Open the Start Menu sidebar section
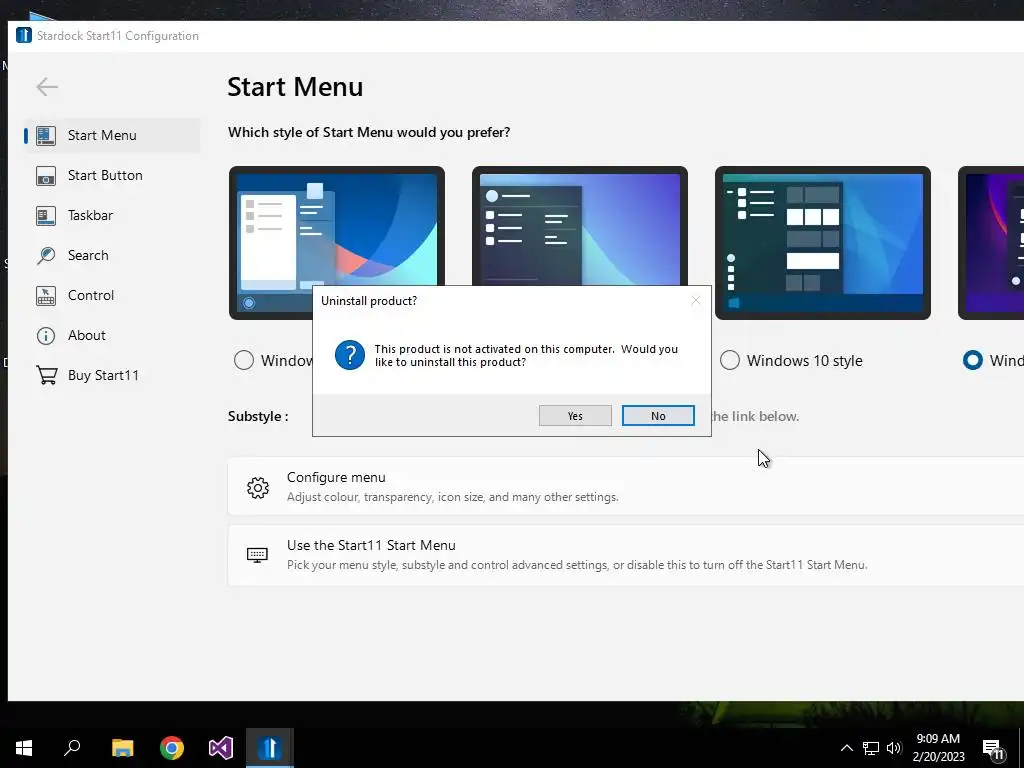Image resolution: width=1024 pixels, height=768 pixels. pos(112,135)
